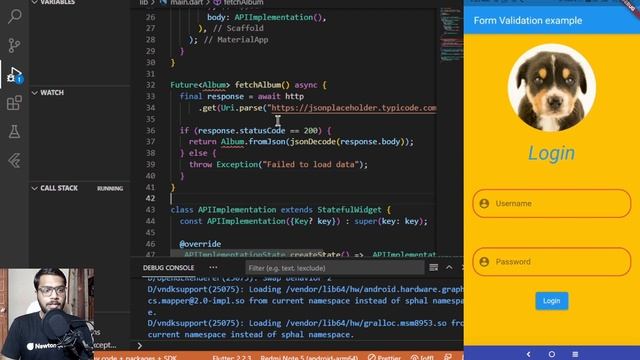
Task: Click Form Validation example app title
Action: click(528, 20)
